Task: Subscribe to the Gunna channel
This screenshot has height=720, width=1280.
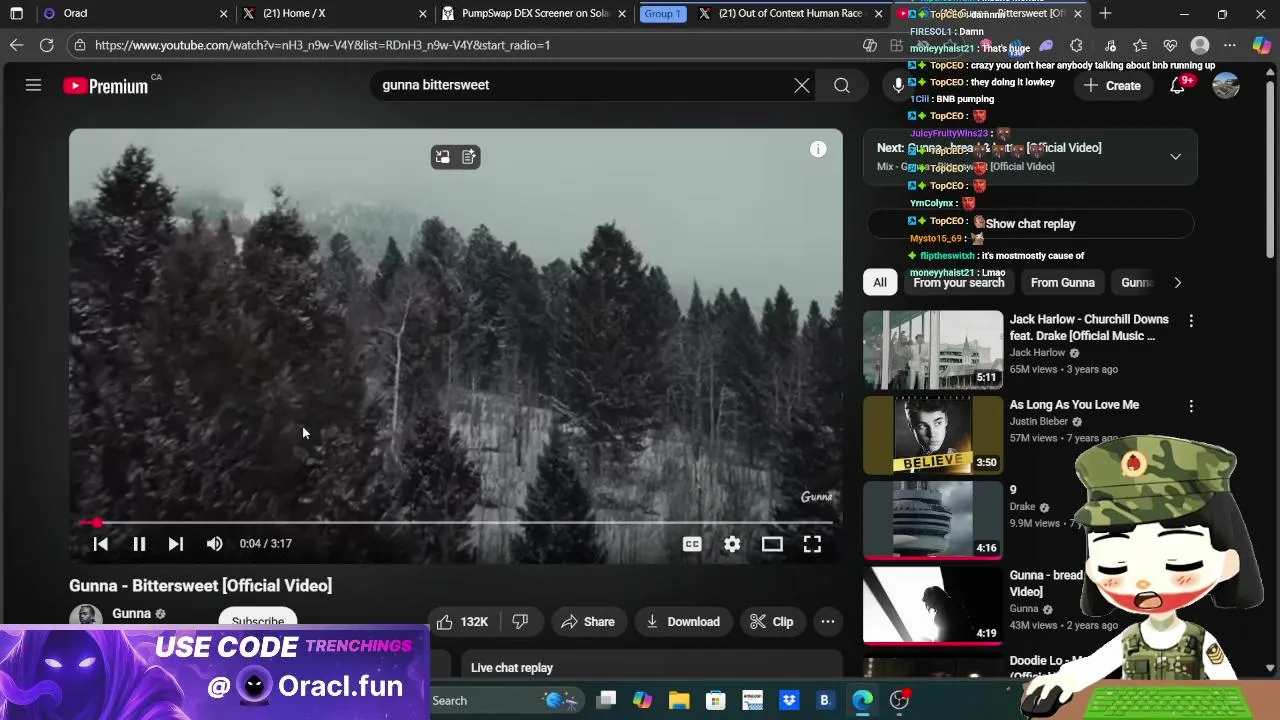Action: pyautogui.click(x=258, y=621)
